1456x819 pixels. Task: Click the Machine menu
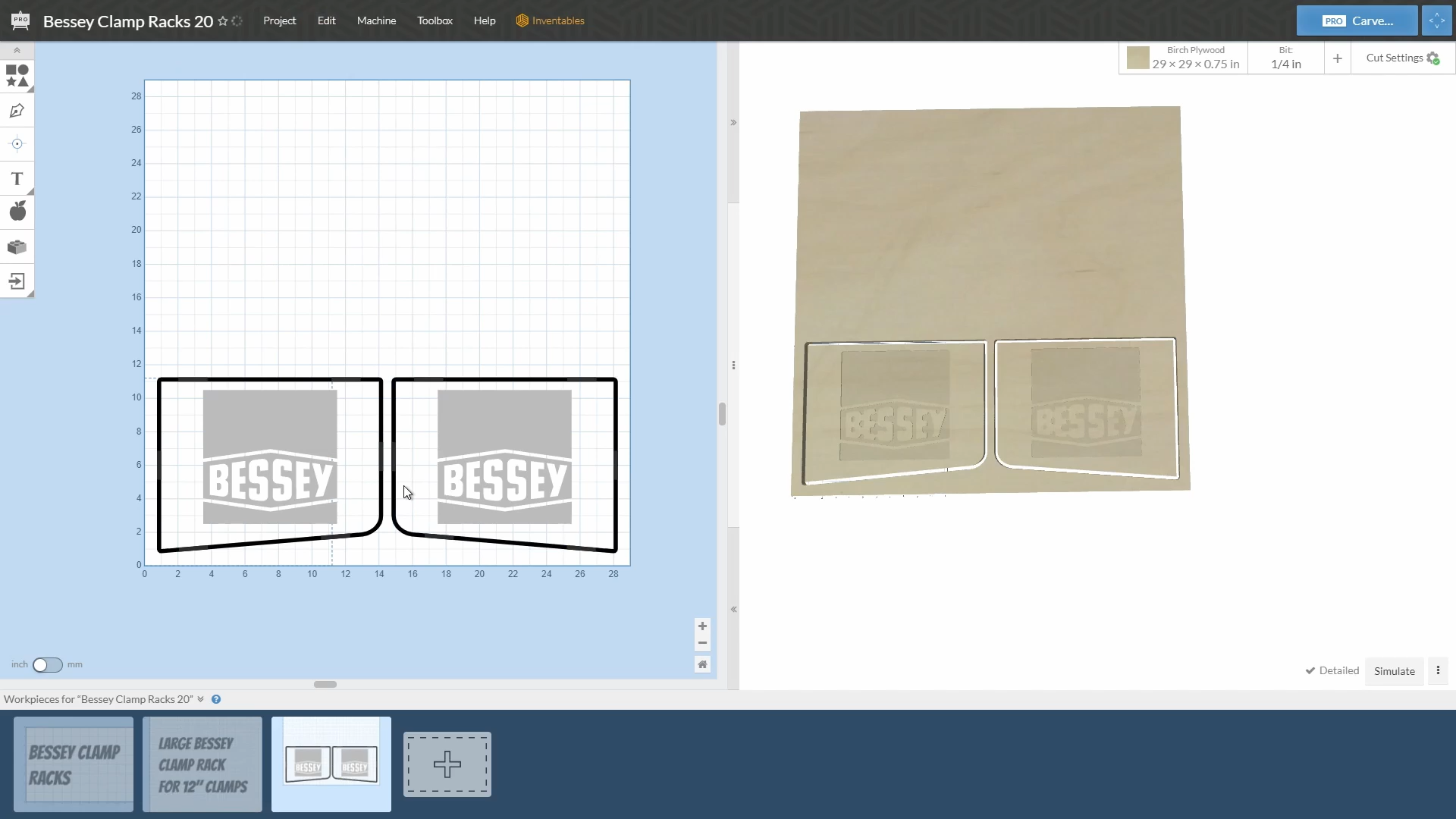(376, 20)
